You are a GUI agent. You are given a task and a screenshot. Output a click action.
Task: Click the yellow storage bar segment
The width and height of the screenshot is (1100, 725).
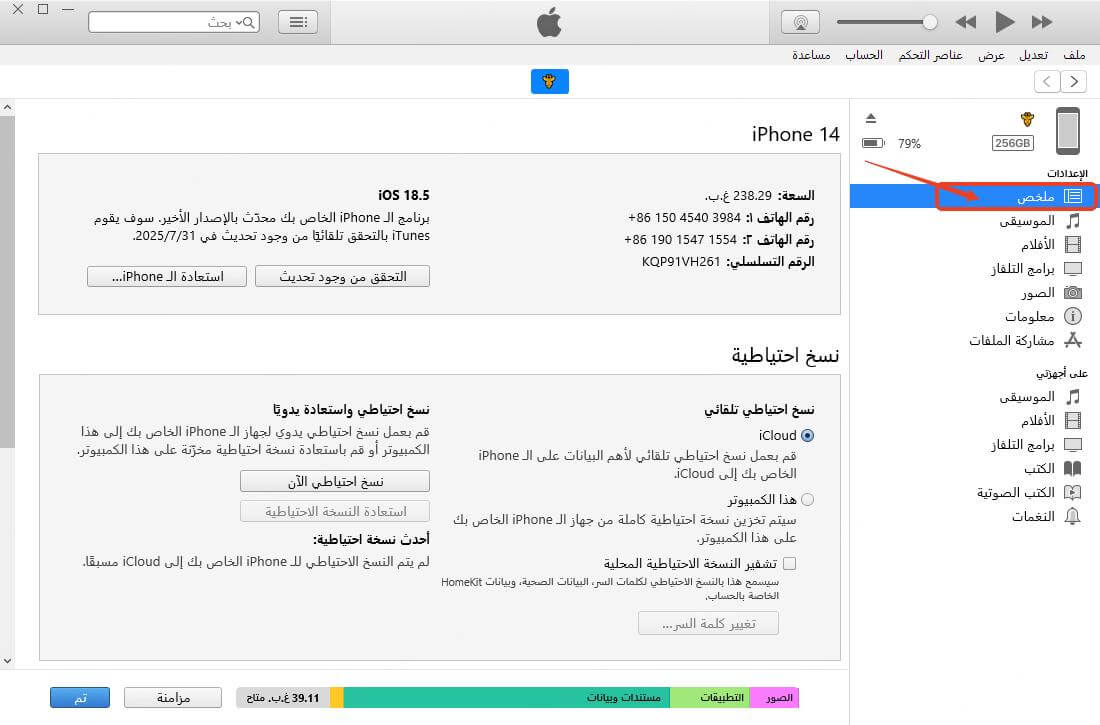pos(337,698)
